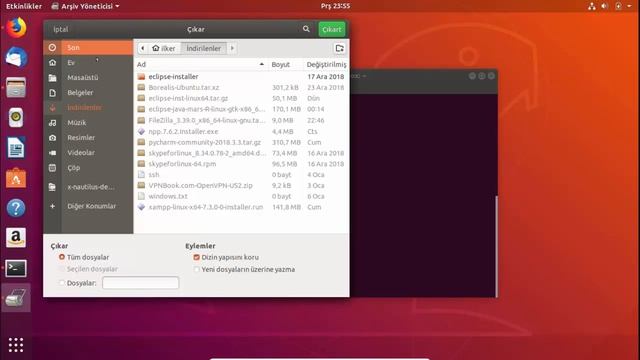Enable Yeni dosyaların üzerine yazma checkbox
Screen dimensions: 640x360
197,269
